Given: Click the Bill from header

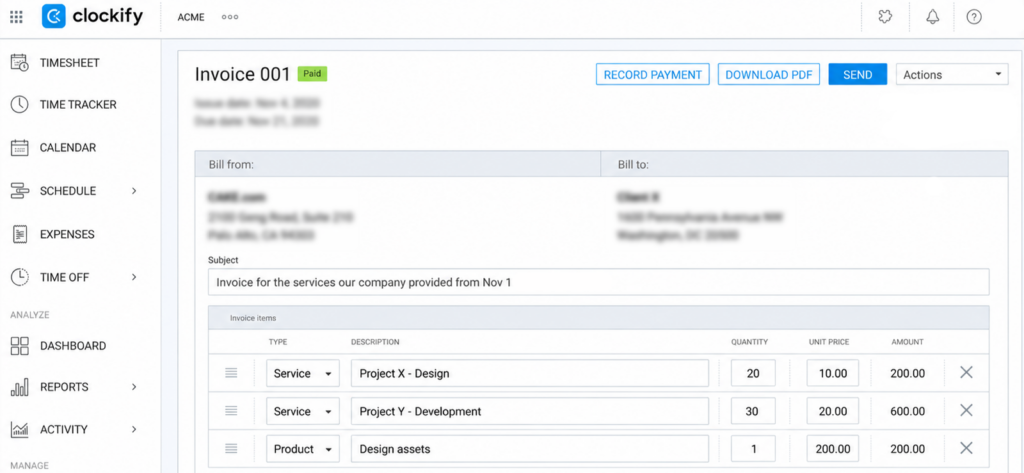Looking at the screenshot, I should point(231,165).
